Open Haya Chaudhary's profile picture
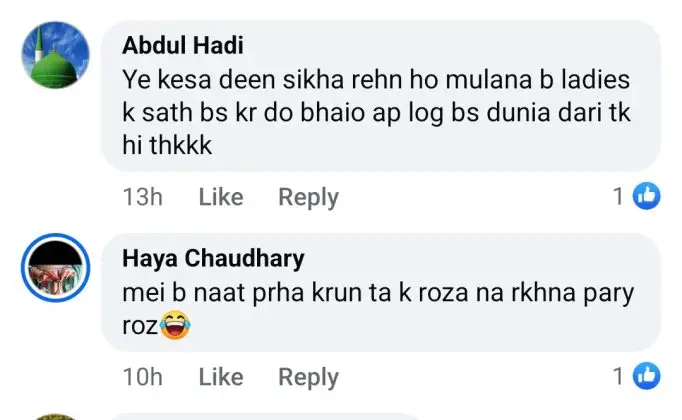 coord(56,266)
